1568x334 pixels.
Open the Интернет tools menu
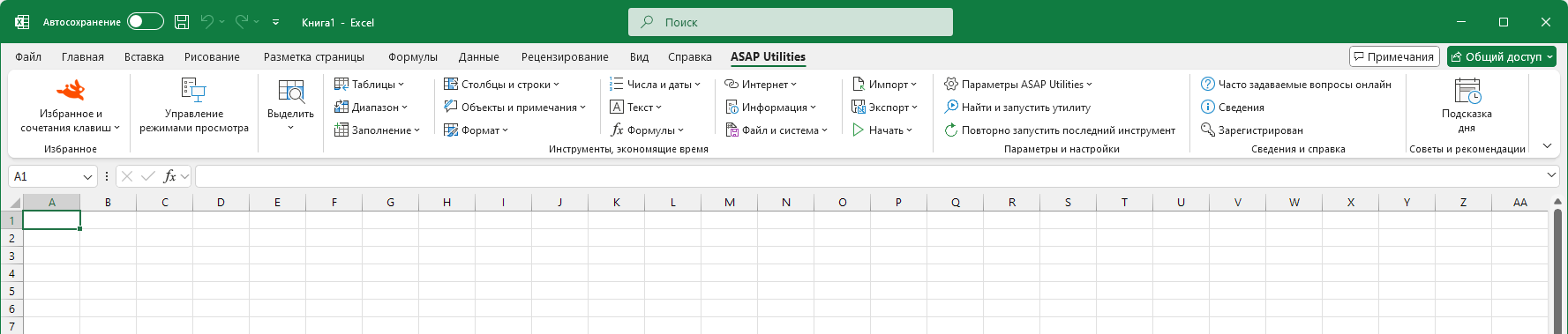761,85
